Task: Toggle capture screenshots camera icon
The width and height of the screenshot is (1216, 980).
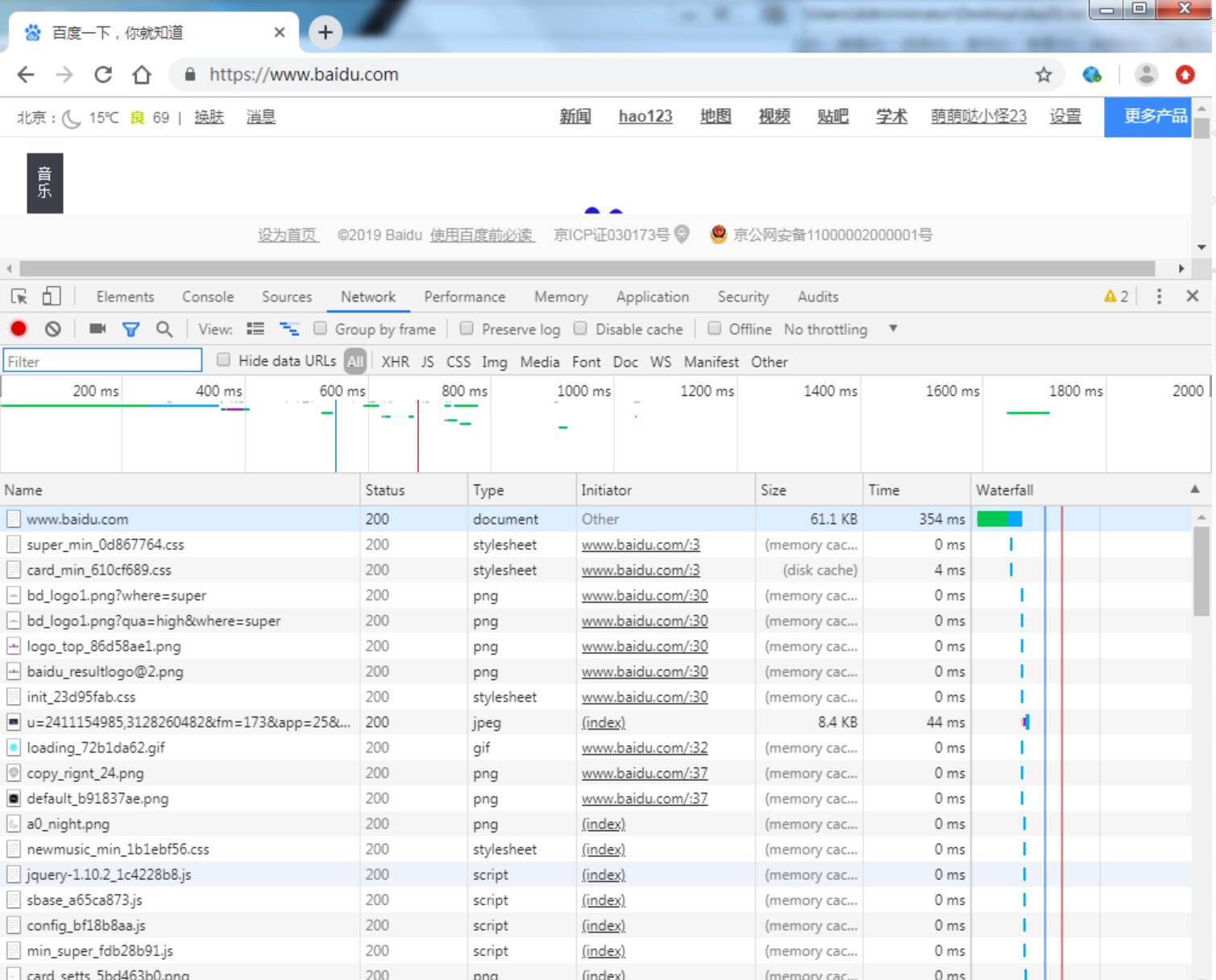Action: [98, 329]
